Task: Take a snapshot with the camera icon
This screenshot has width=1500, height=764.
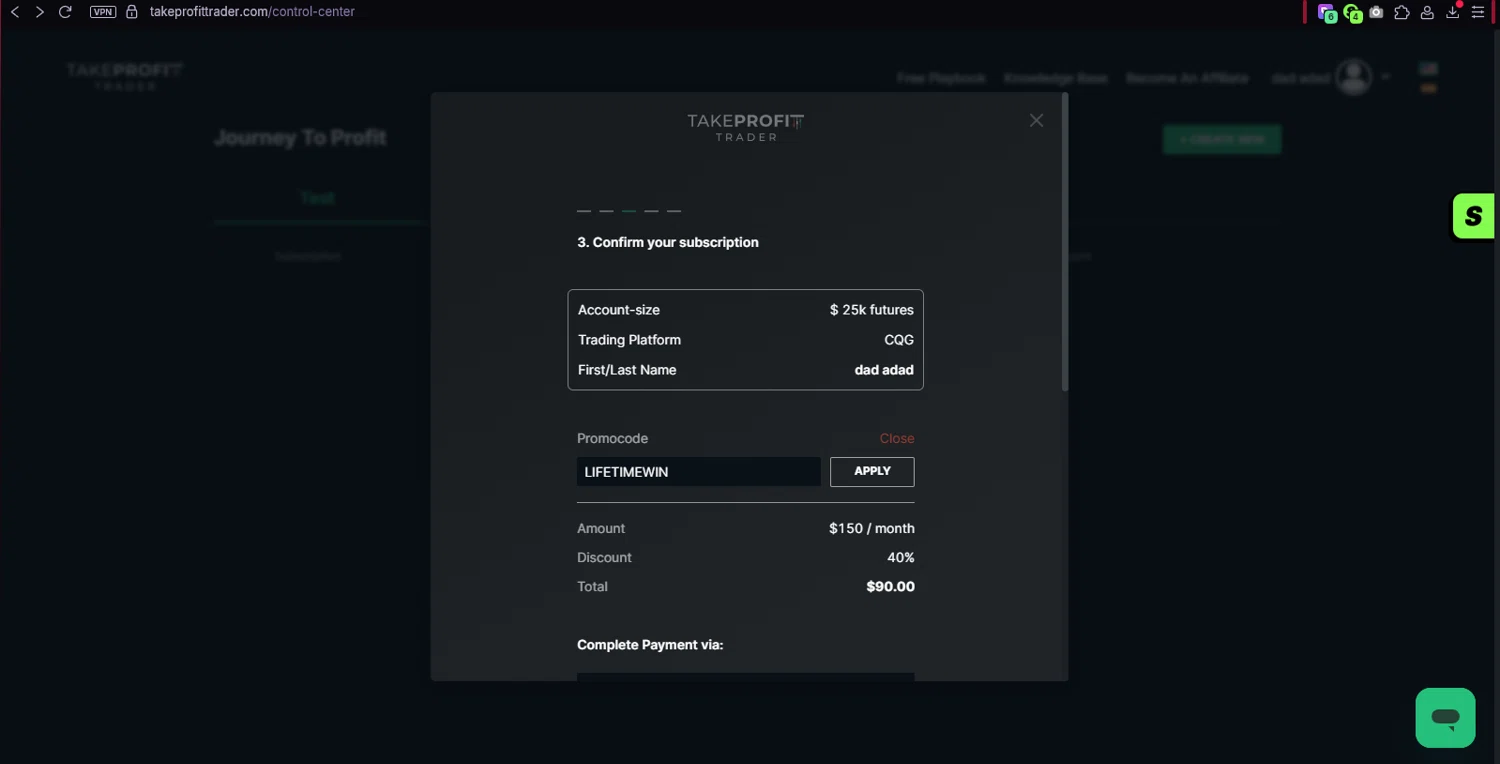Action: pos(1377,12)
